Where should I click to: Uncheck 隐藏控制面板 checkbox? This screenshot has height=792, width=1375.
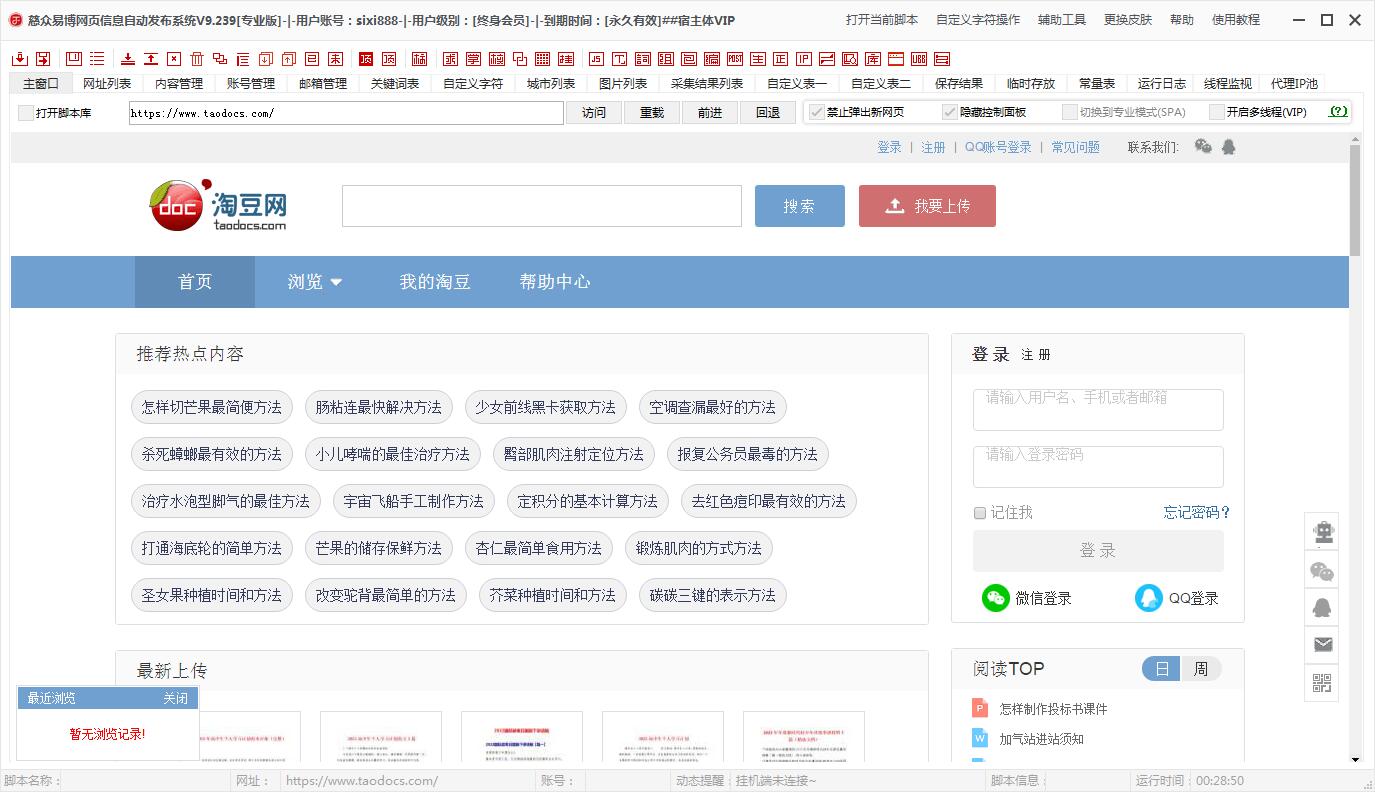click(x=950, y=112)
